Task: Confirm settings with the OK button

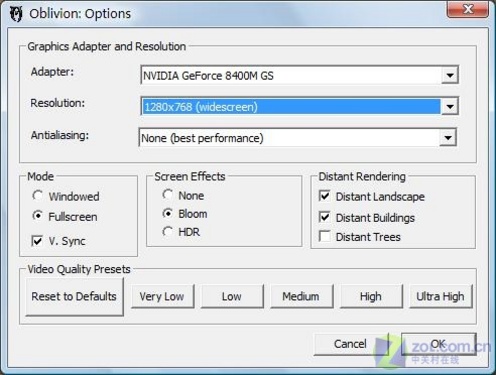Action: click(x=439, y=344)
